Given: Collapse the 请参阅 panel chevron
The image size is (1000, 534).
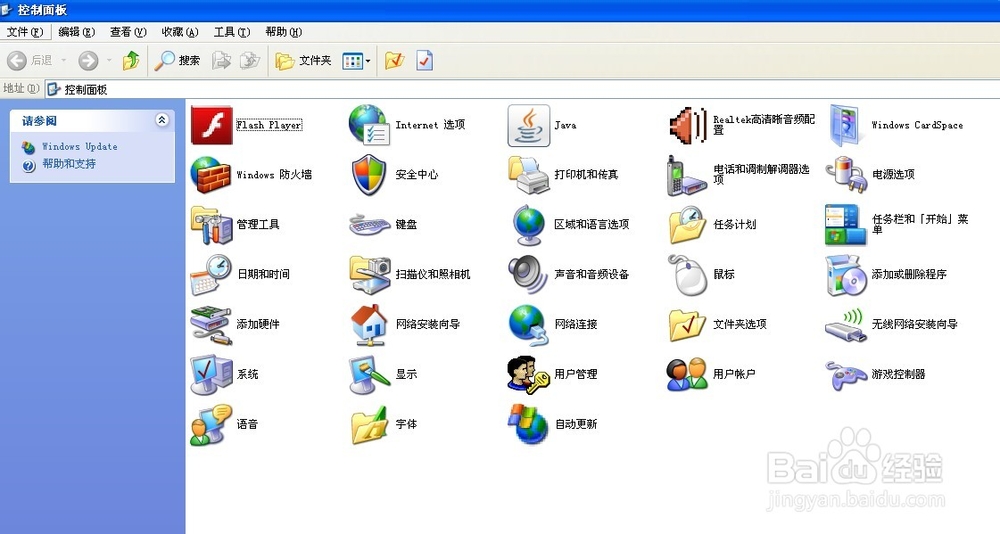Looking at the screenshot, I should (x=162, y=120).
